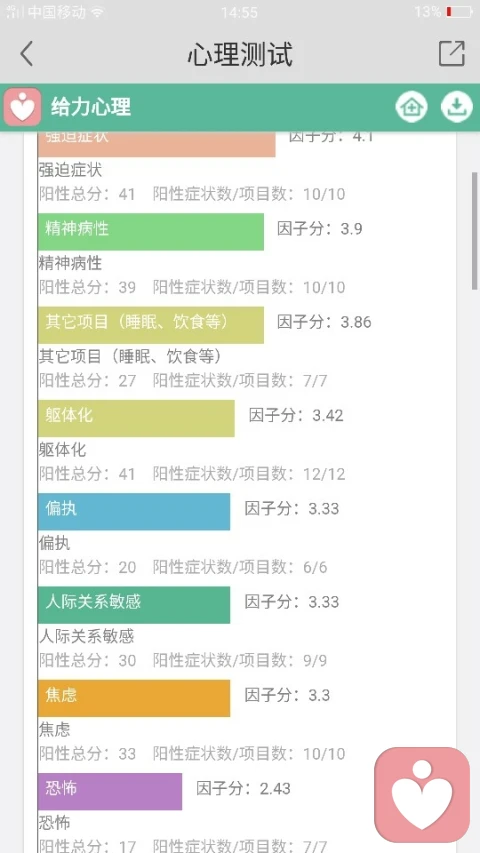This screenshot has width=480, height=853.
Task: Click the page scrollbar thumb on right
Action: click(x=475, y=231)
